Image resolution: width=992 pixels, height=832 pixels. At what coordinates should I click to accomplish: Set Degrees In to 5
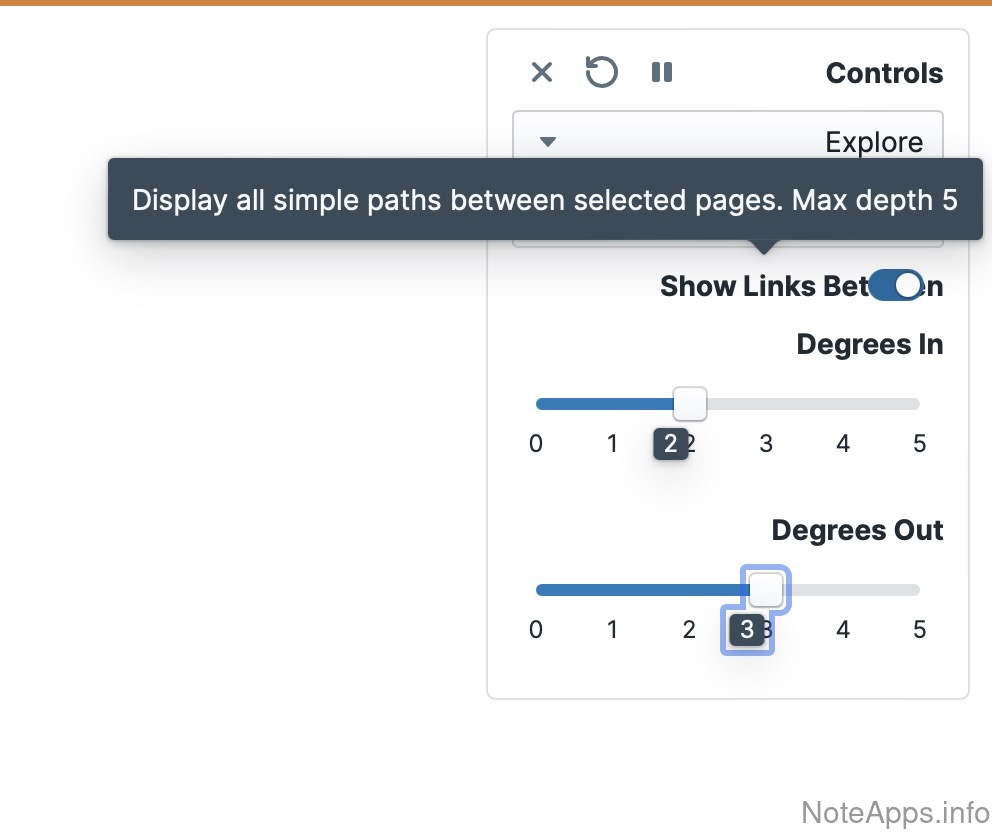[919, 404]
